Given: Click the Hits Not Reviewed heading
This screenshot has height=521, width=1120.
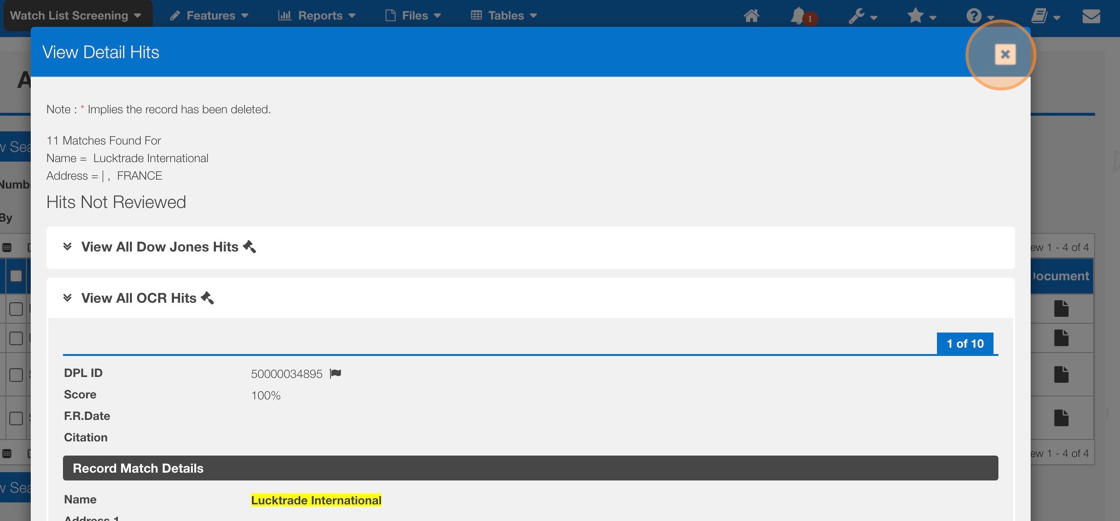Looking at the screenshot, I should (x=116, y=202).
